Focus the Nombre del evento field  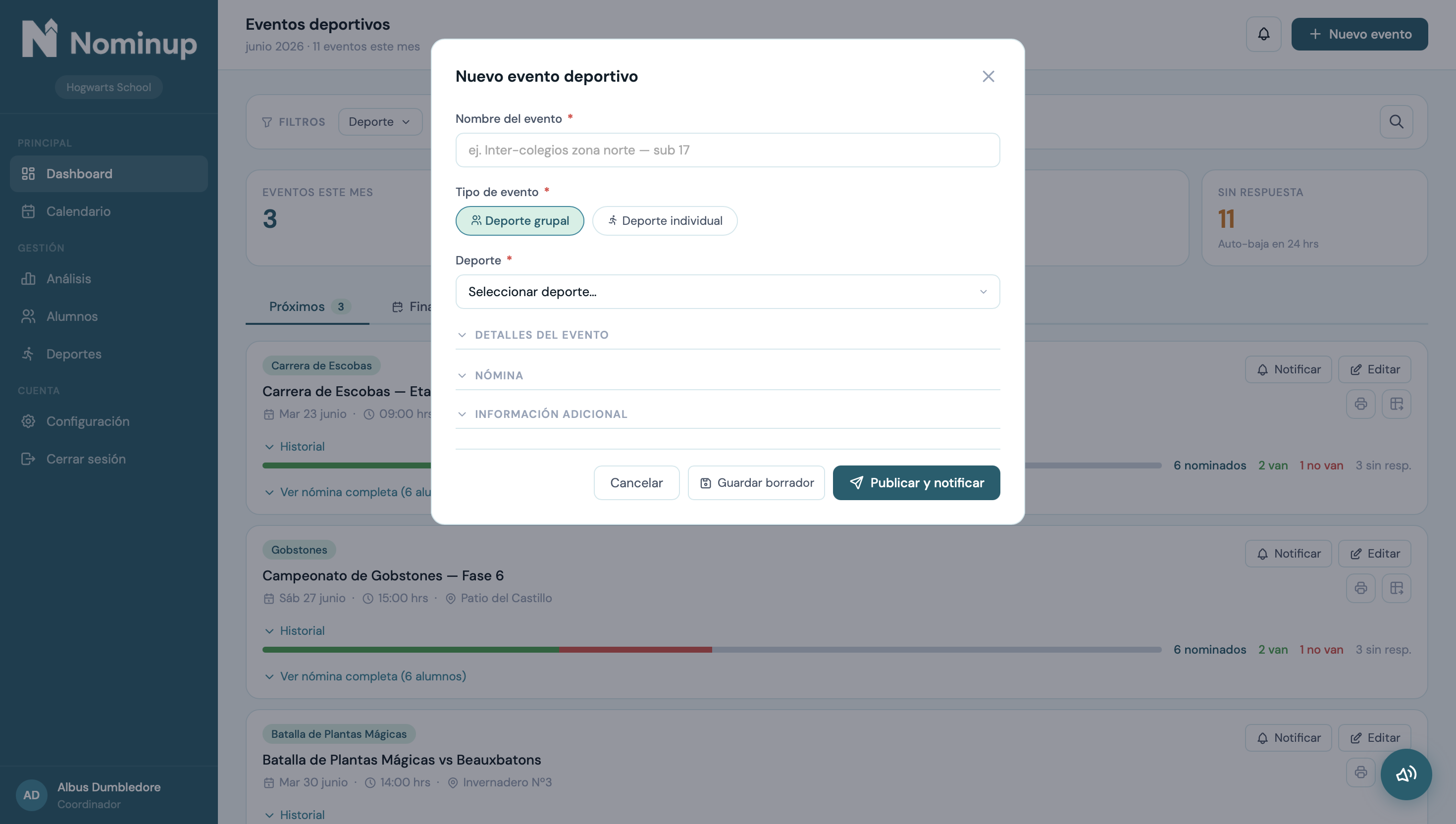[x=727, y=150]
